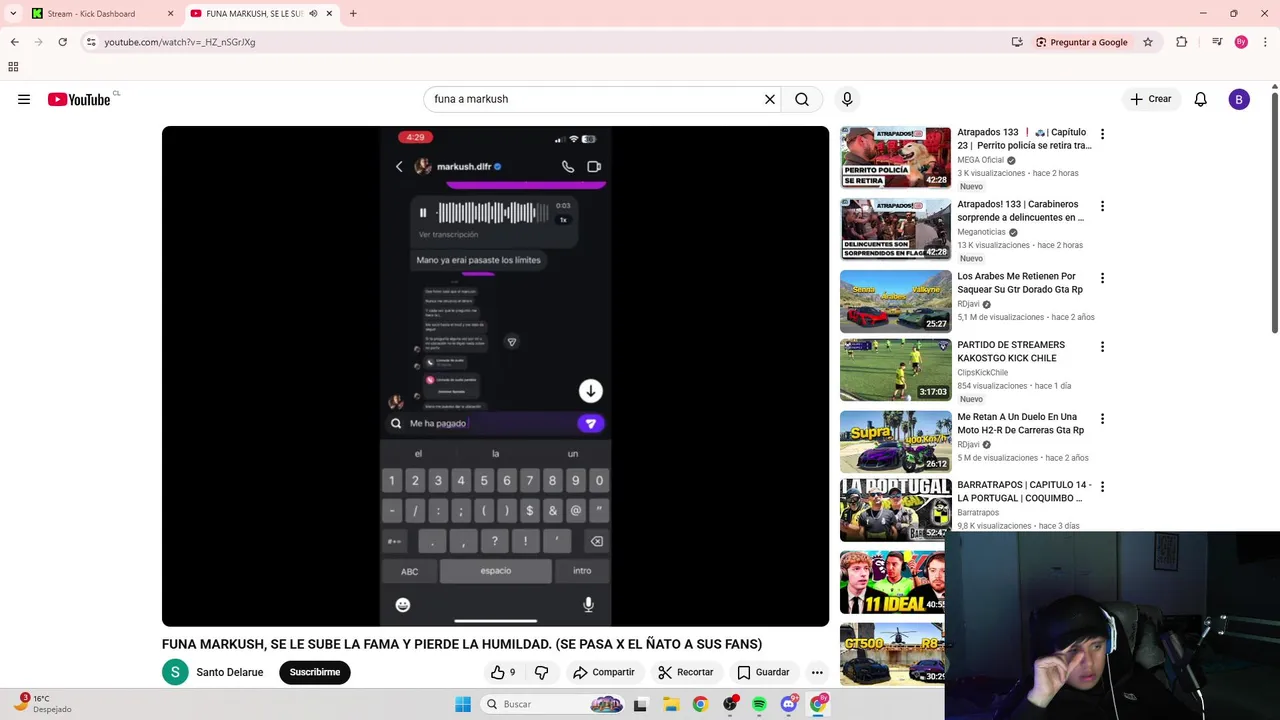Like the video with thumbs up
This screenshot has height=720, width=1280.
pyautogui.click(x=502, y=672)
